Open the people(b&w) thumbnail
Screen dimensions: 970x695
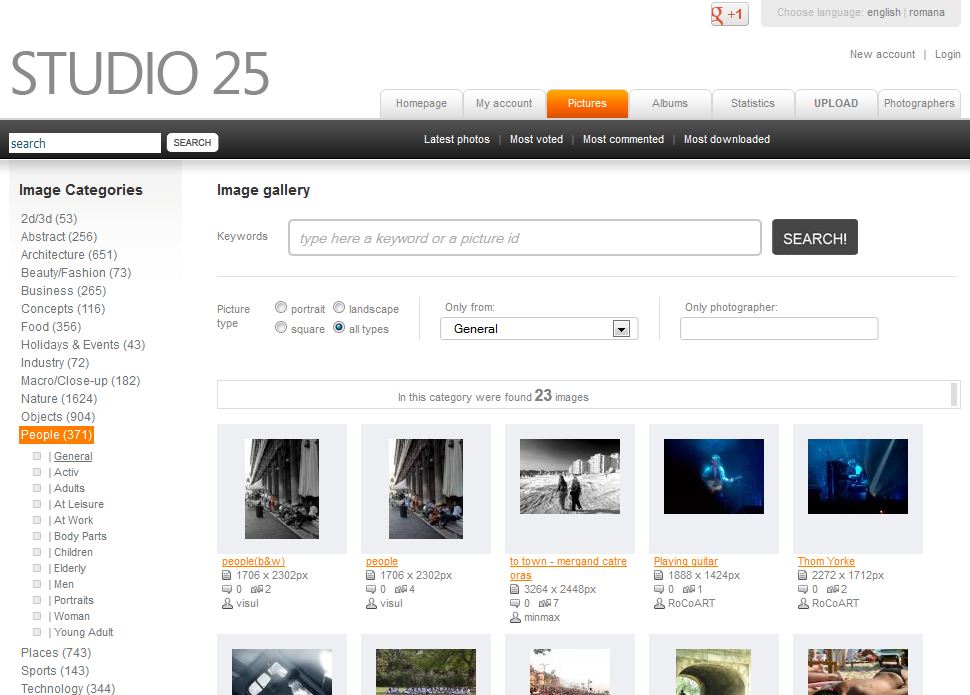point(282,489)
